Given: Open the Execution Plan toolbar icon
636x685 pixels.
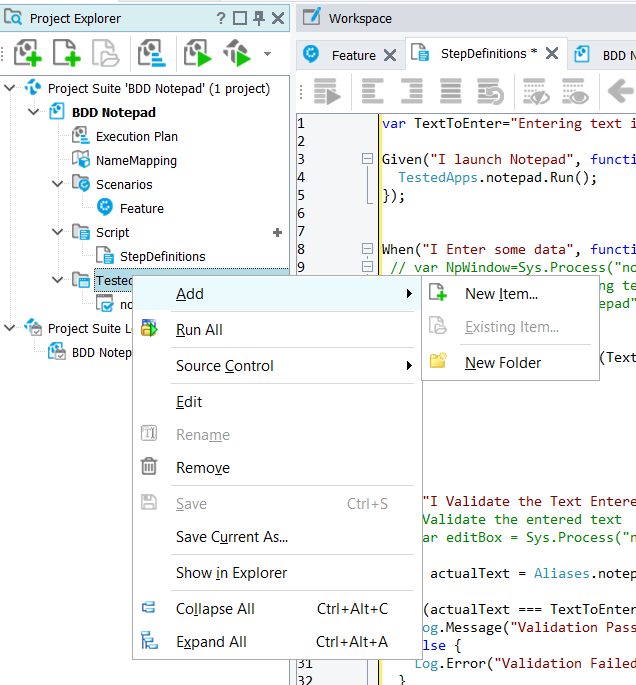Looking at the screenshot, I should (x=152, y=53).
